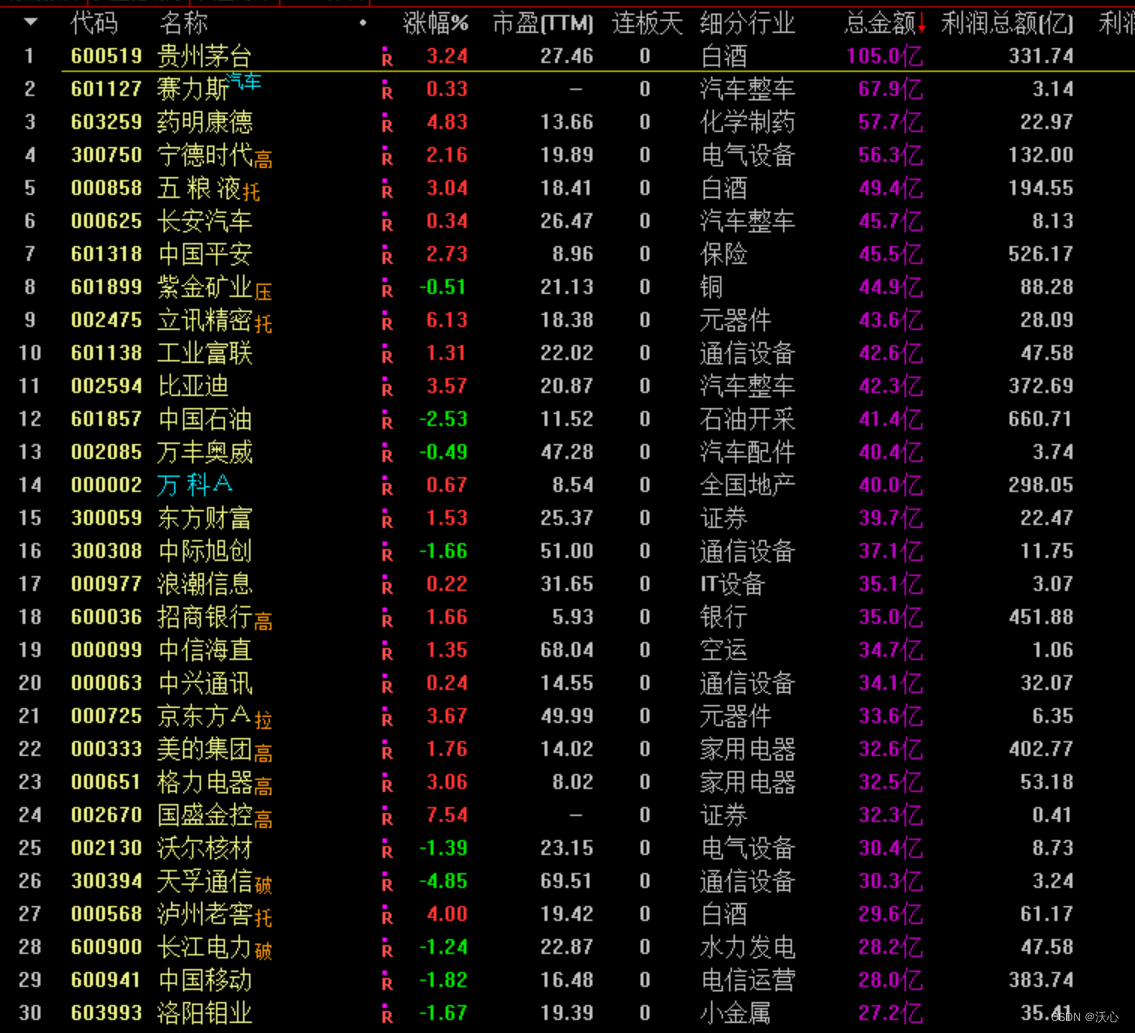
Task: Select the stock 中国平安
Action: 205,254
